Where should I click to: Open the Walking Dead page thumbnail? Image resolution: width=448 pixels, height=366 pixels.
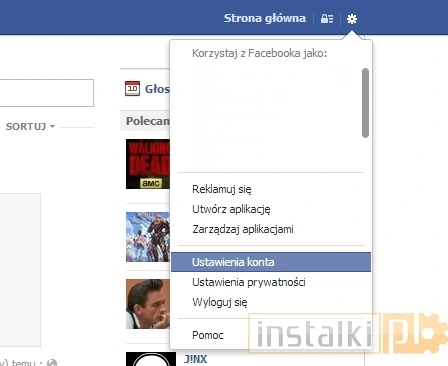[x=148, y=164]
